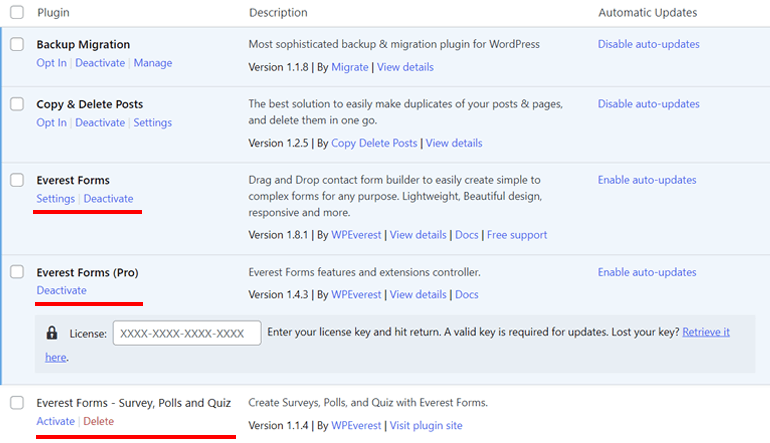Screen dimensions: 770x443
Task: View details of Backup Migration
Action: [x=405, y=67]
